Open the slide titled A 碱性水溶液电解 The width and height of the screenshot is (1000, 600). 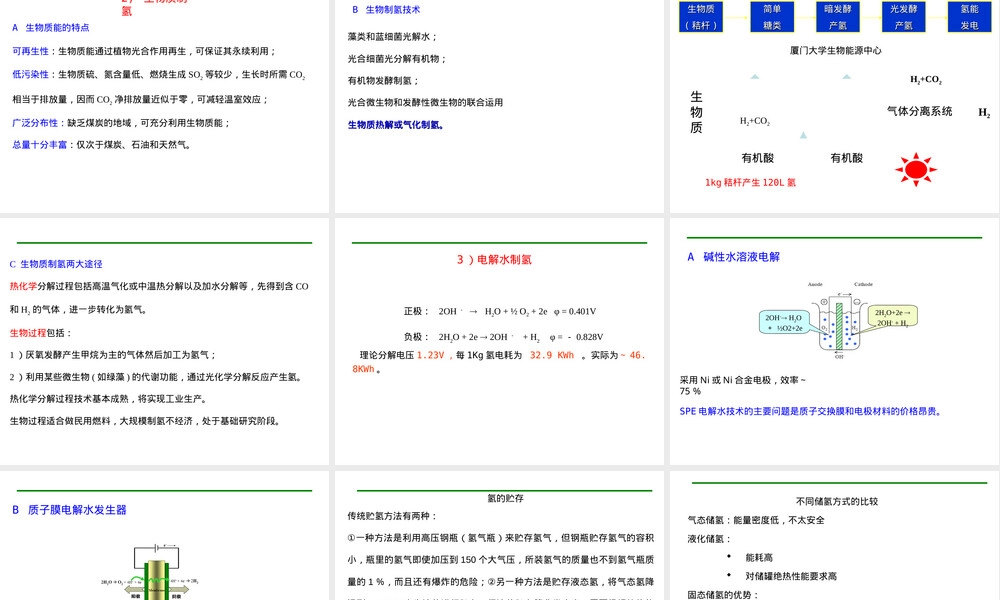834,341
